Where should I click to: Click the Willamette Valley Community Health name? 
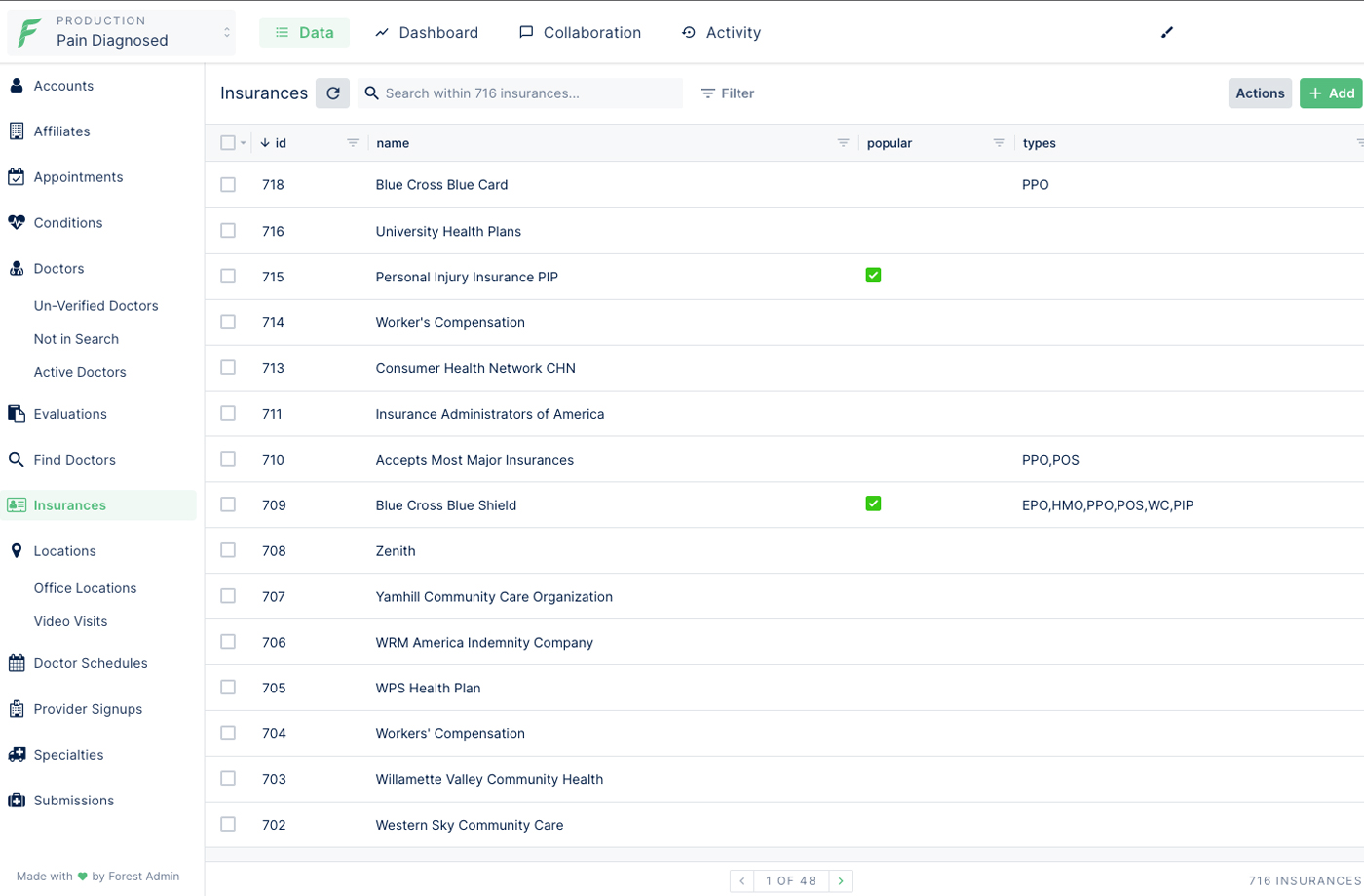(x=489, y=780)
